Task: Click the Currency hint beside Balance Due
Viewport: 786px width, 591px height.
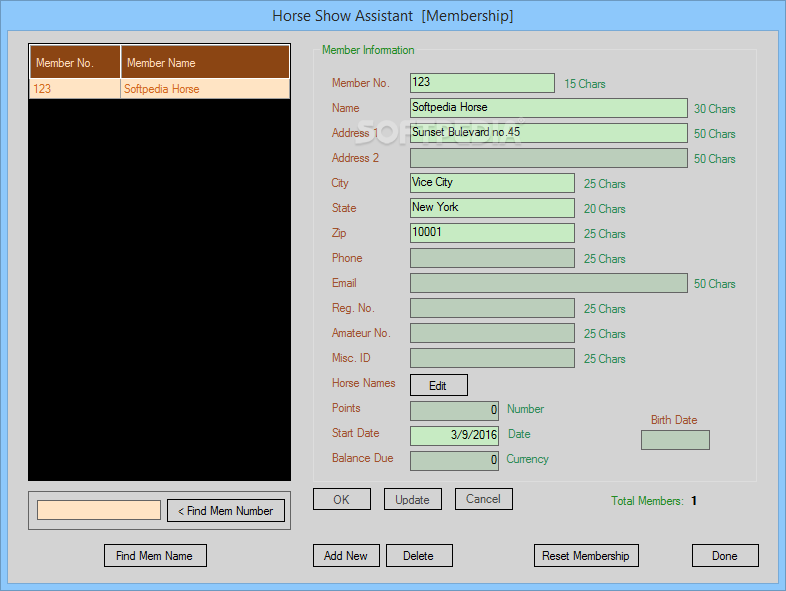Action: coord(527,459)
